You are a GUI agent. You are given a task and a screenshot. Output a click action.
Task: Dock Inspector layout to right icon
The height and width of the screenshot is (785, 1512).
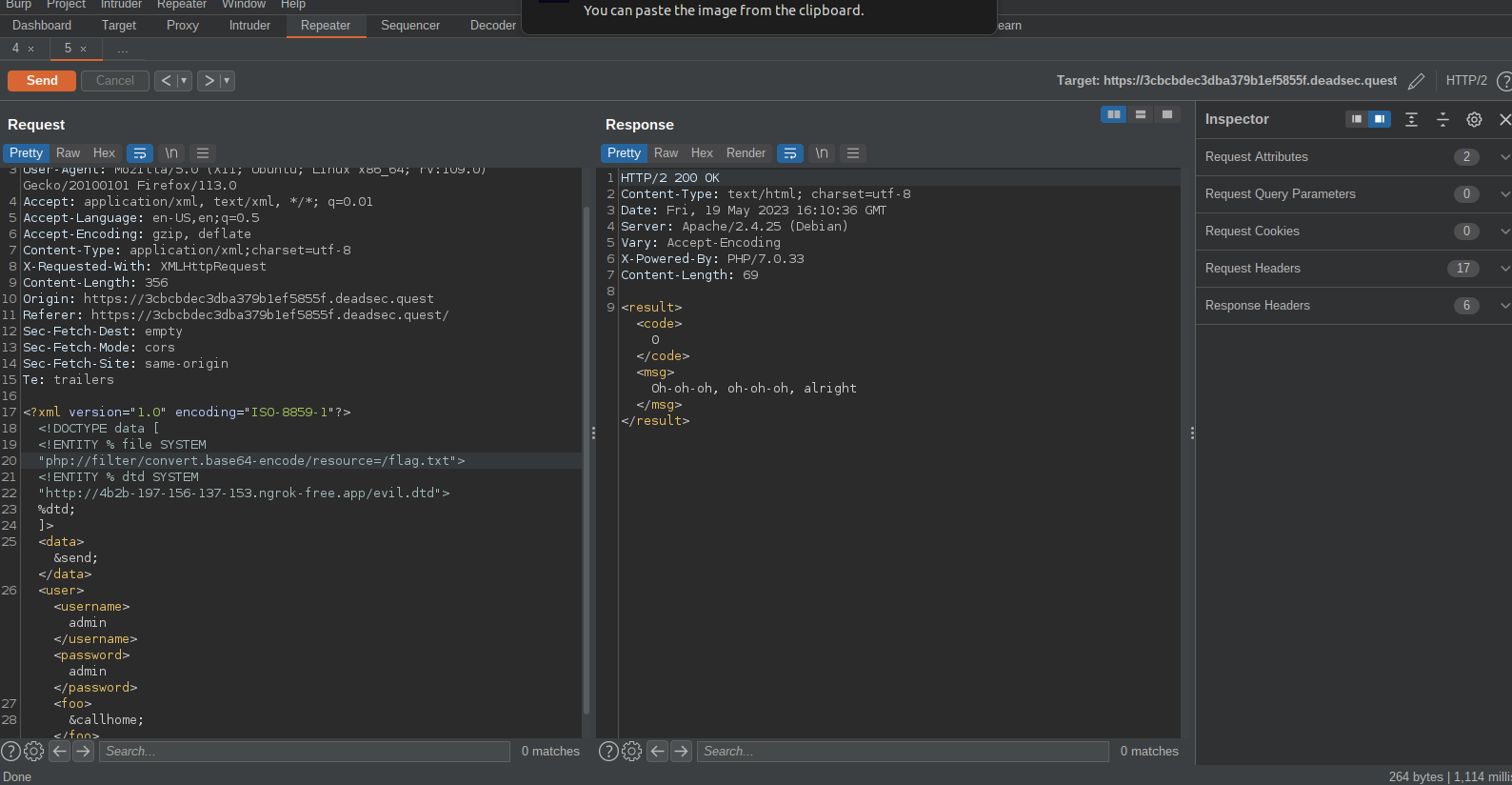(1380, 119)
